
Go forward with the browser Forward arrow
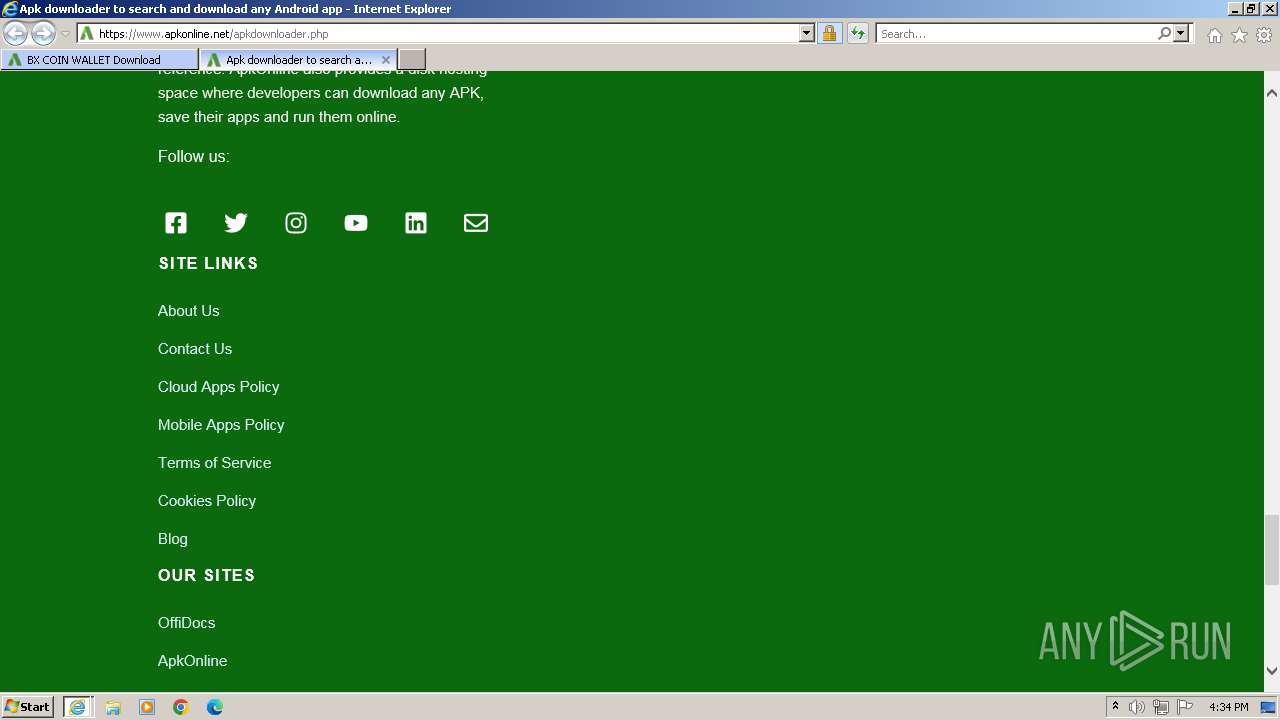click(x=43, y=33)
